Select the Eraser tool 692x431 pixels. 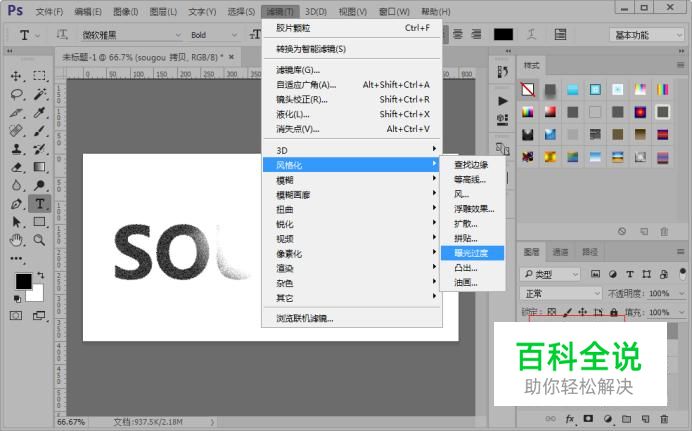click(16, 167)
